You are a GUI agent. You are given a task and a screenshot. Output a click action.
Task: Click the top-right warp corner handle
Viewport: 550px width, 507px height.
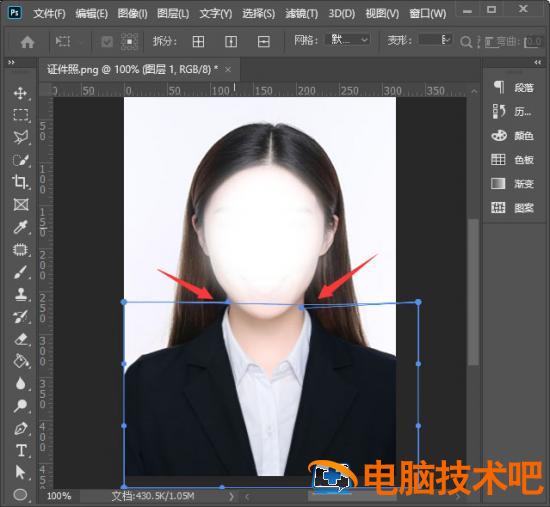click(x=418, y=302)
